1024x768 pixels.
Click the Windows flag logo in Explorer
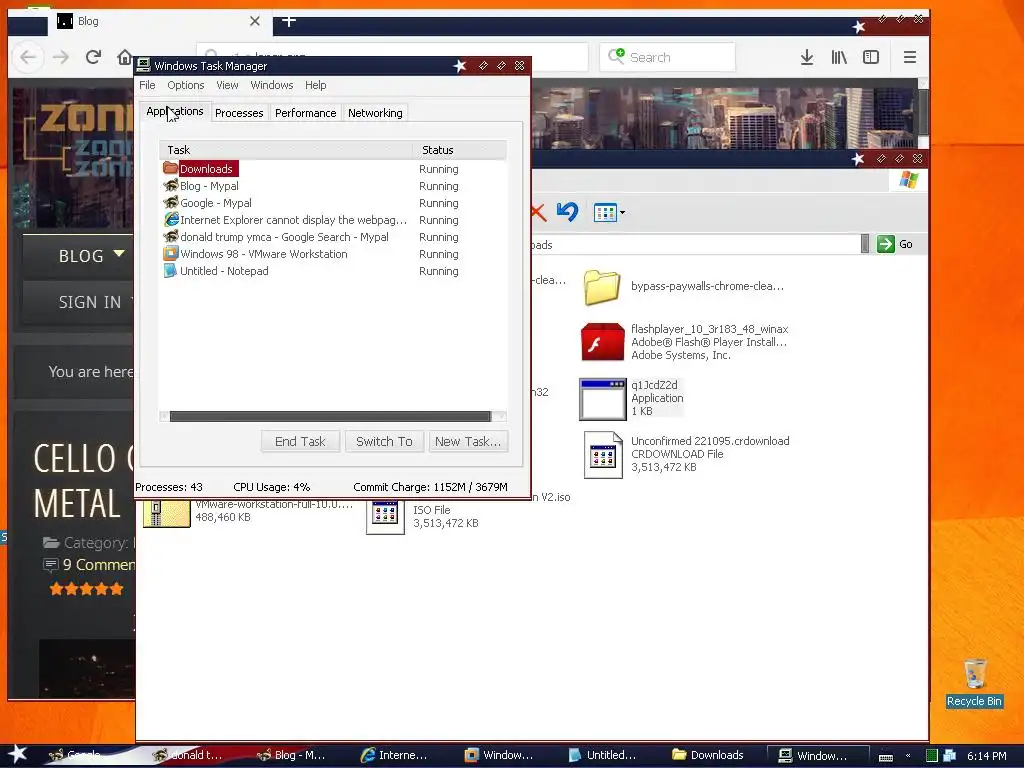[x=908, y=180]
